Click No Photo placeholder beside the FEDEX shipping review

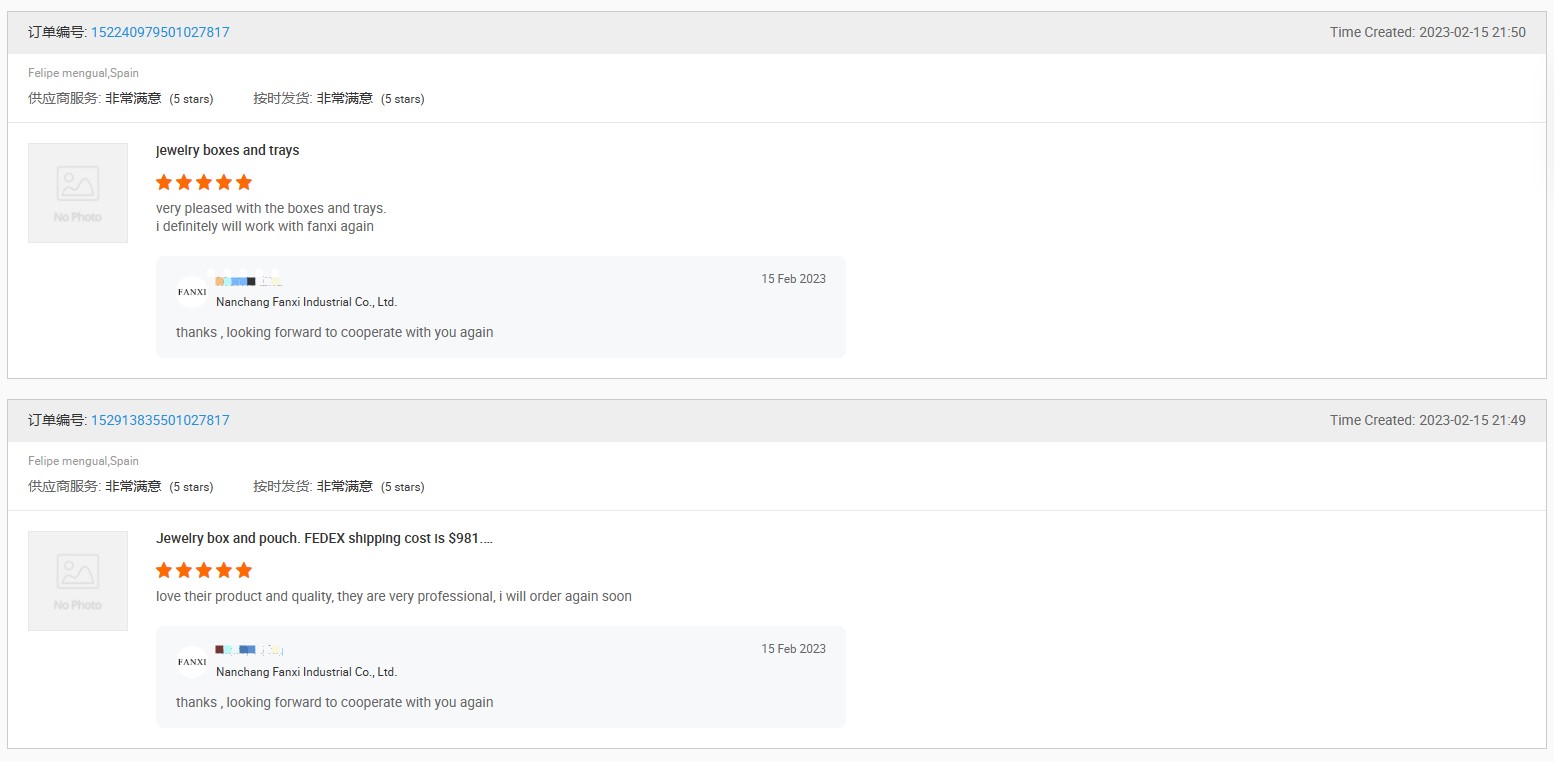tap(78, 580)
